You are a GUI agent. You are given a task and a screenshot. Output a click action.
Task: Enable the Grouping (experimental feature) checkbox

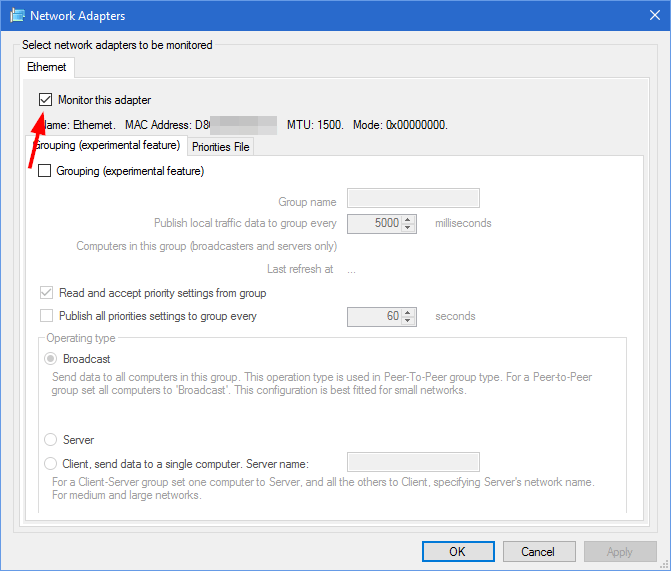pyautogui.click(x=45, y=171)
